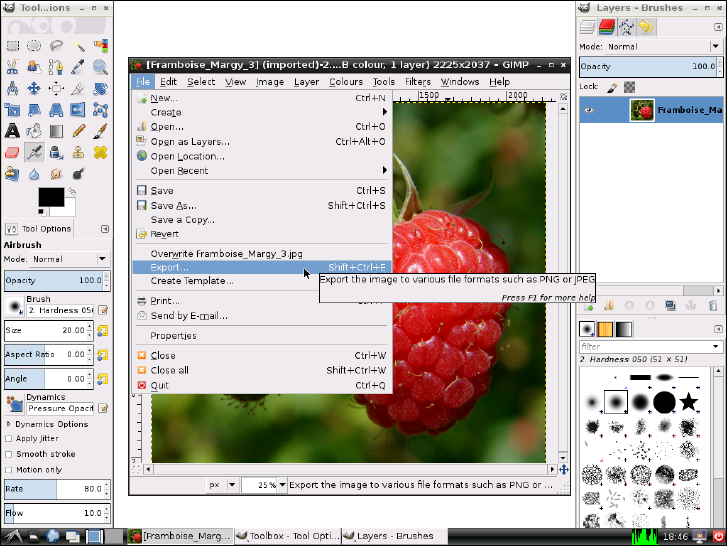Select the Alignment tool
This screenshot has height=546, width=727.
[x=56, y=88]
